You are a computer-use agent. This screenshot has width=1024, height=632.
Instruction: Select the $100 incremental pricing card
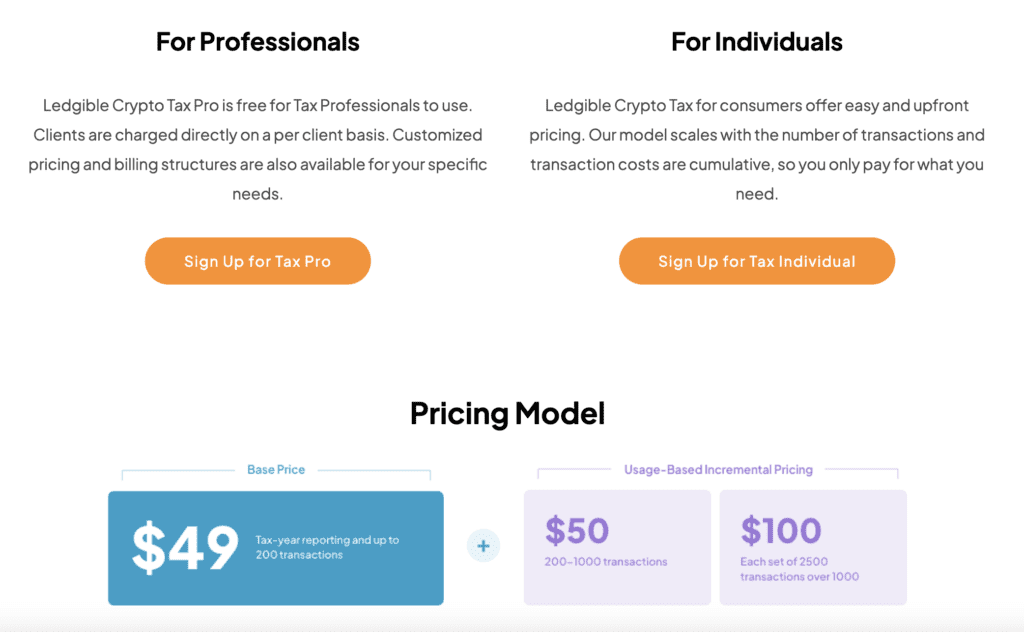[x=813, y=547]
